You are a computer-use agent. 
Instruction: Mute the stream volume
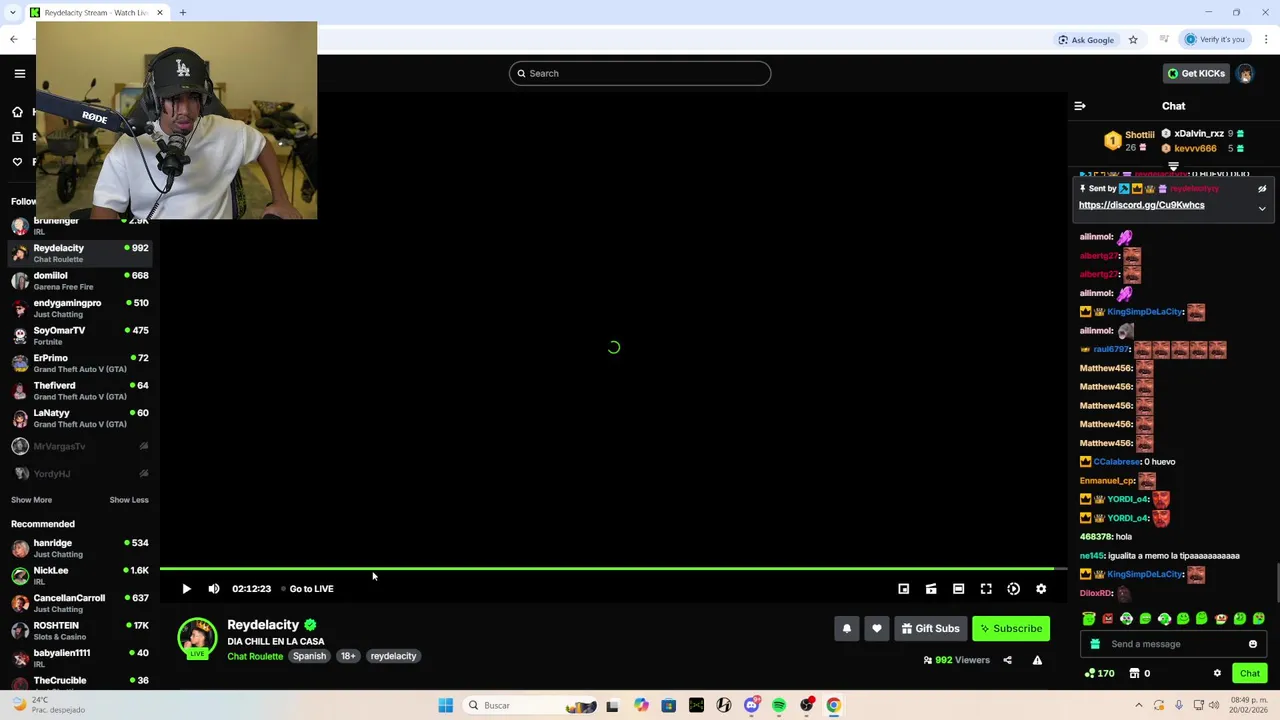point(214,589)
